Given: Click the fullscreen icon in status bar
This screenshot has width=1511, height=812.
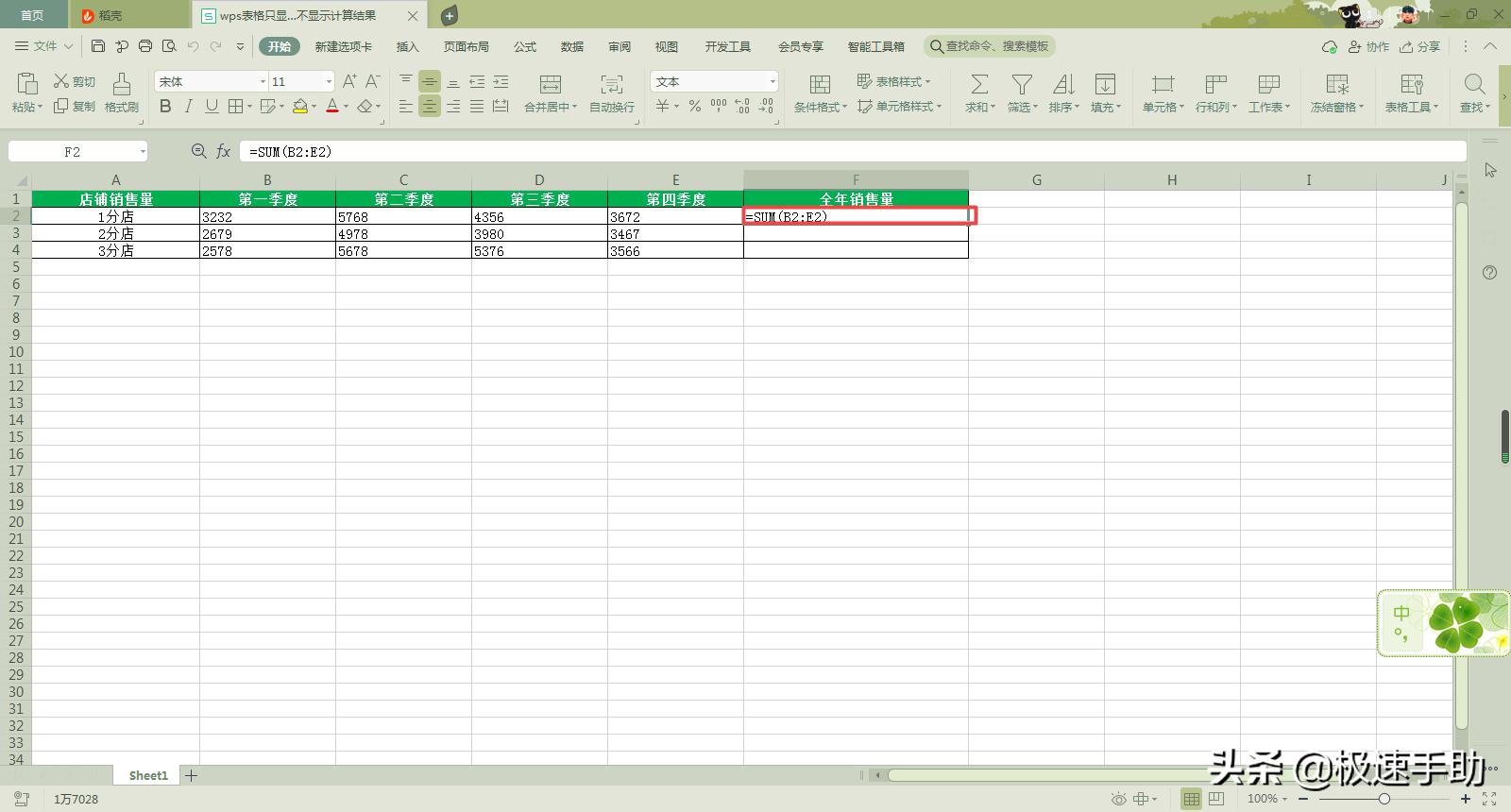Looking at the screenshot, I should pos(1489,799).
